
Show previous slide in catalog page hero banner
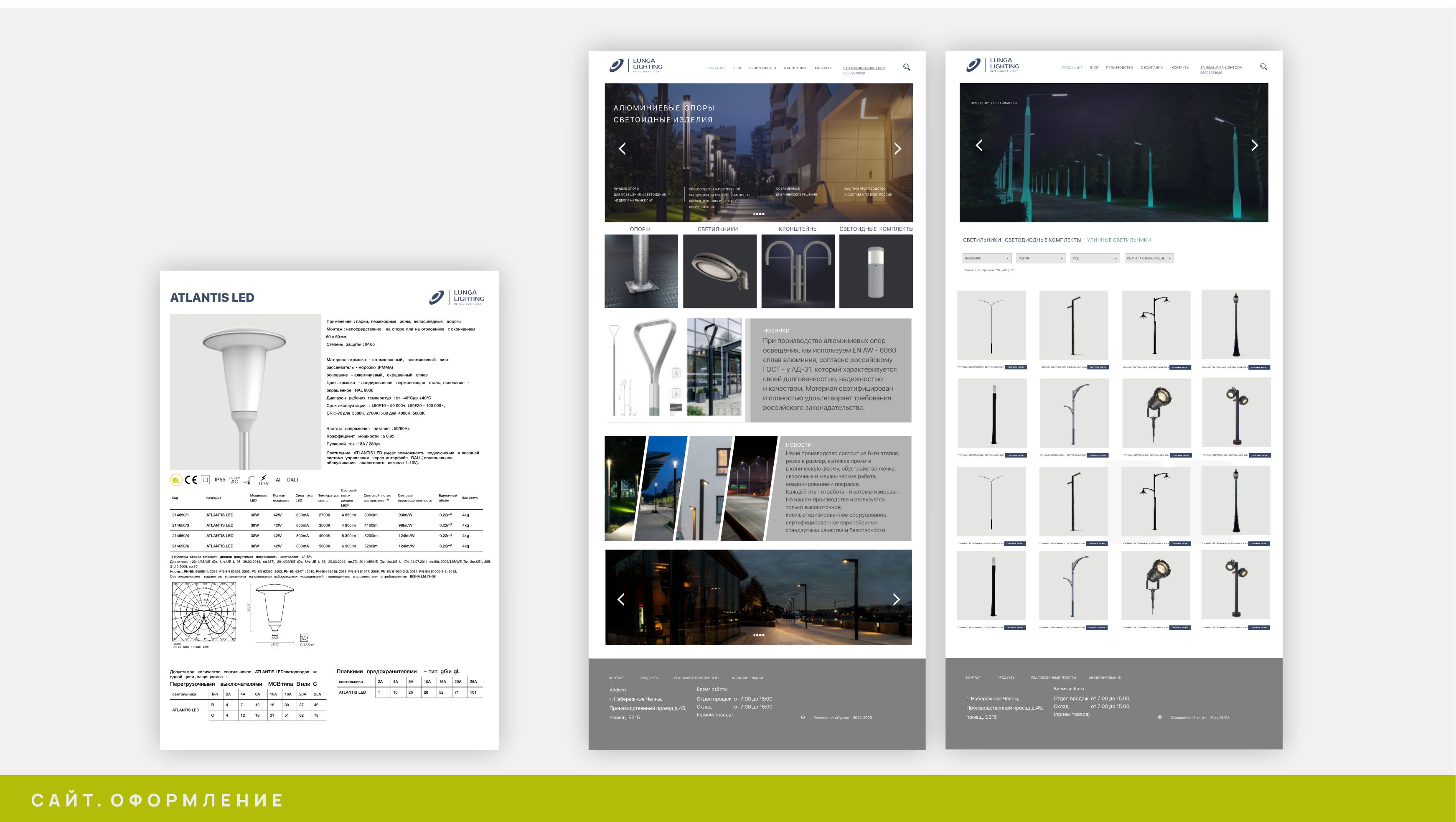coord(979,145)
